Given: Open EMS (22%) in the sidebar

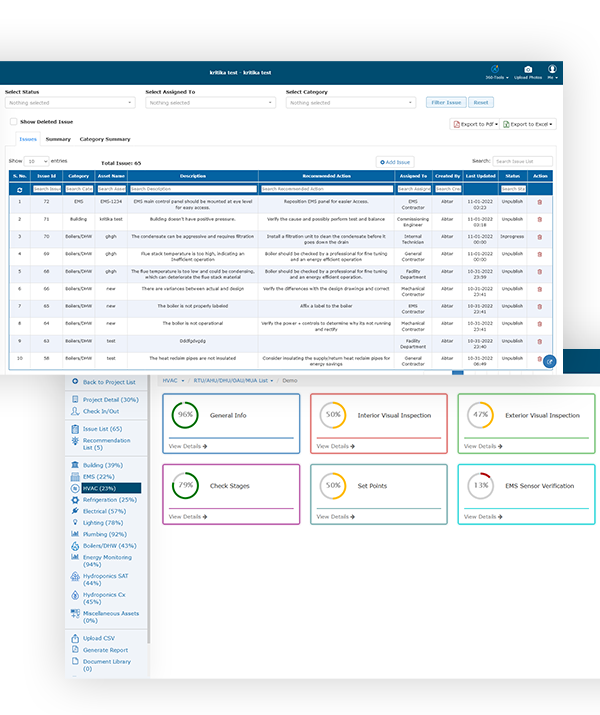Looking at the screenshot, I should click(x=98, y=477).
